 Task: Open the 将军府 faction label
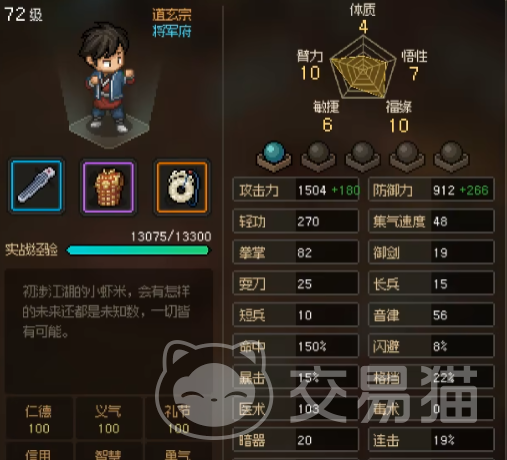click(x=172, y=31)
